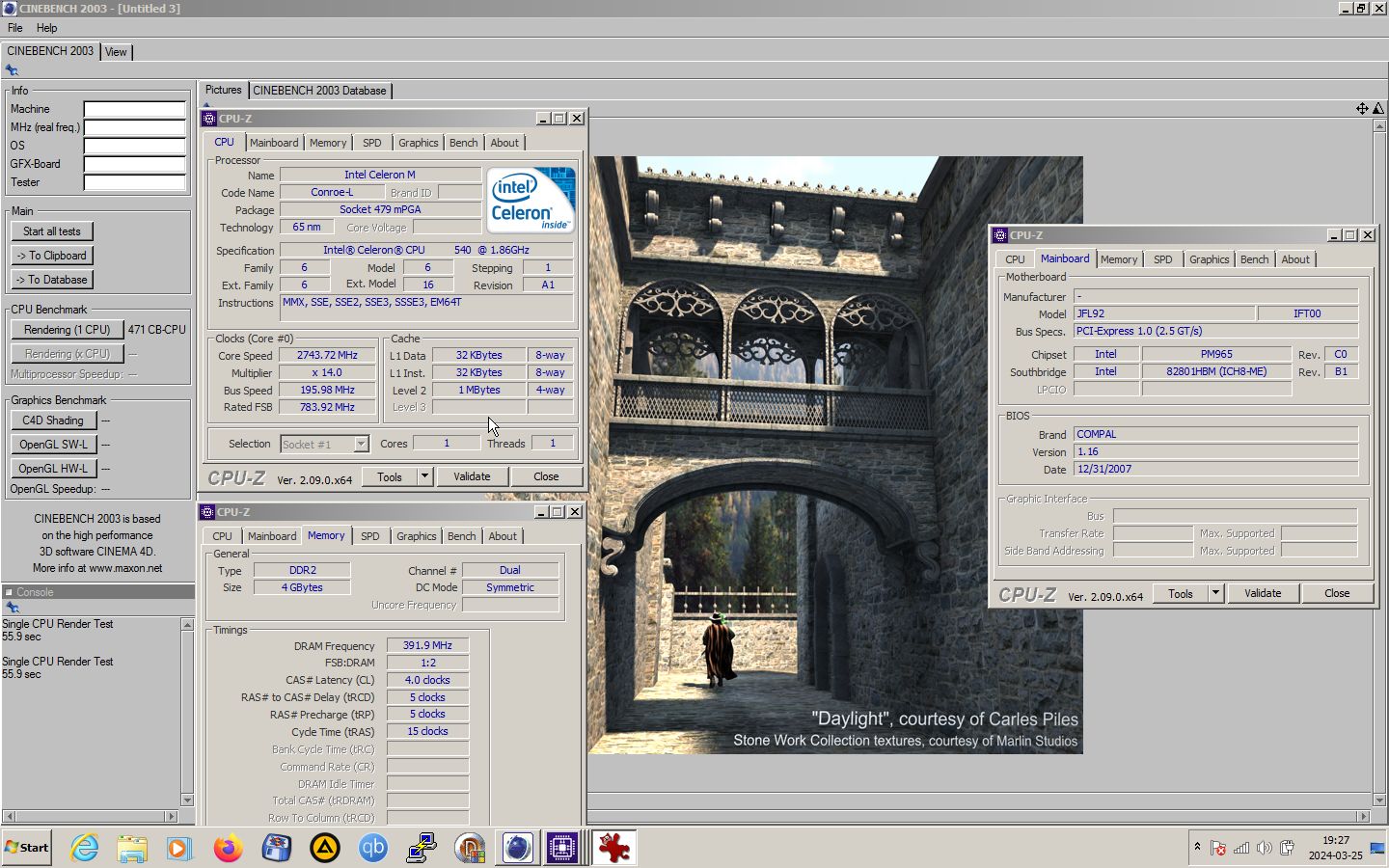Click Validate in the CPU tab window
This screenshot has width=1389, height=868.
click(x=472, y=476)
